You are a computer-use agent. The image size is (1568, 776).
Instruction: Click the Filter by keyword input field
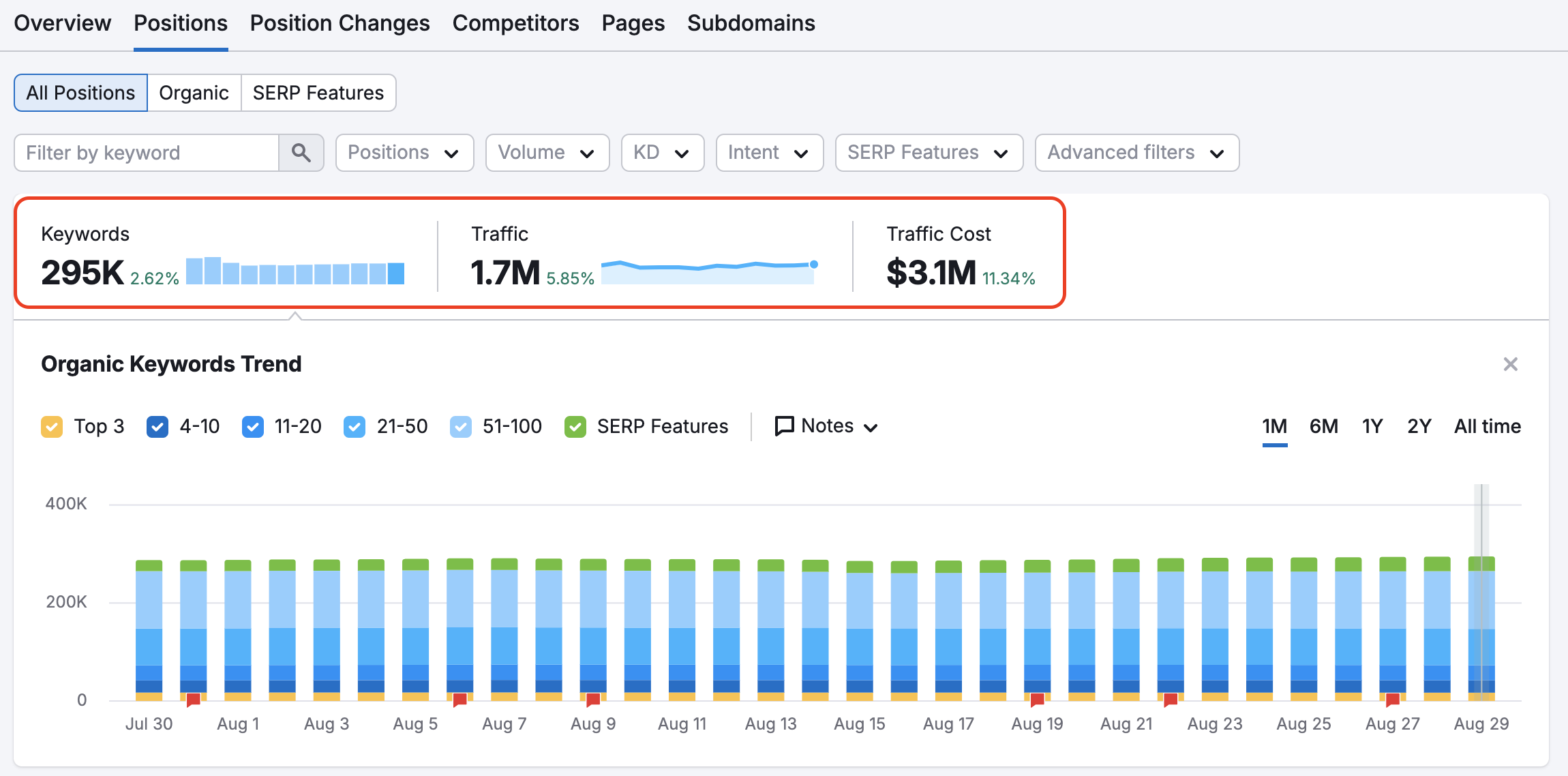click(x=147, y=153)
